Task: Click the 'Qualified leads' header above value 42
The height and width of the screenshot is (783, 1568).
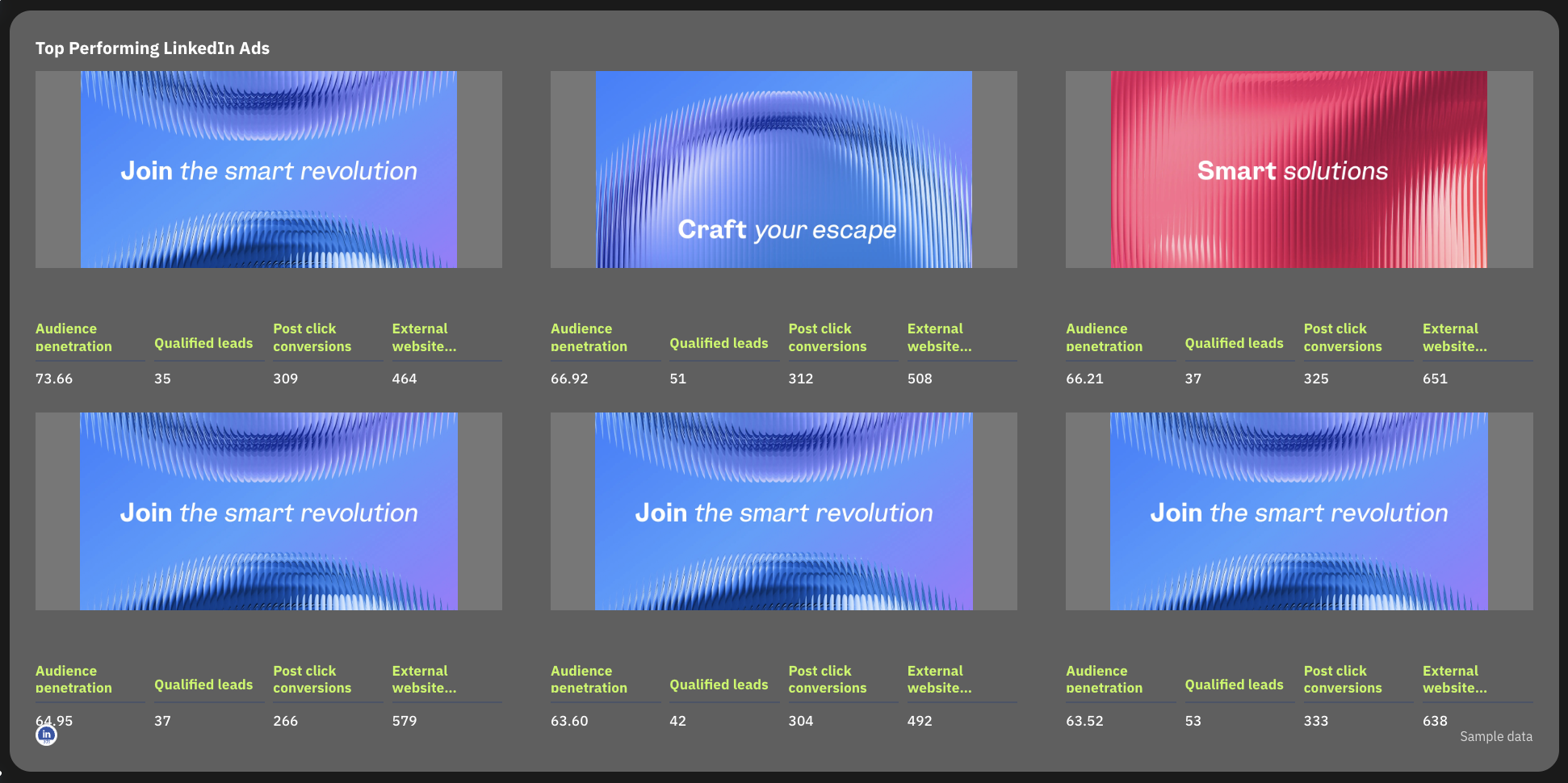Action: point(719,685)
